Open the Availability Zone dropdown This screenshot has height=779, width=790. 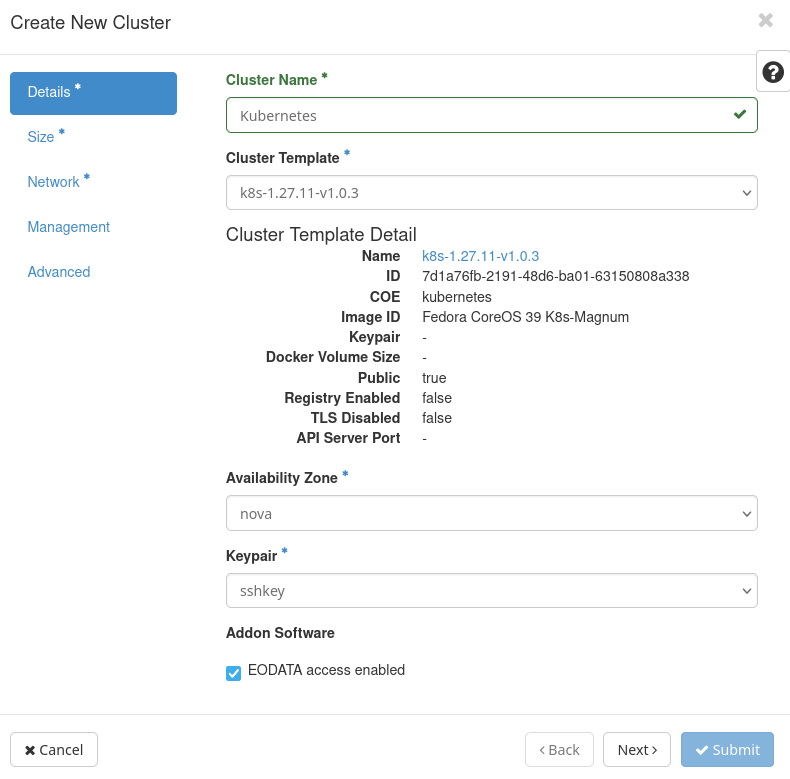pos(491,513)
